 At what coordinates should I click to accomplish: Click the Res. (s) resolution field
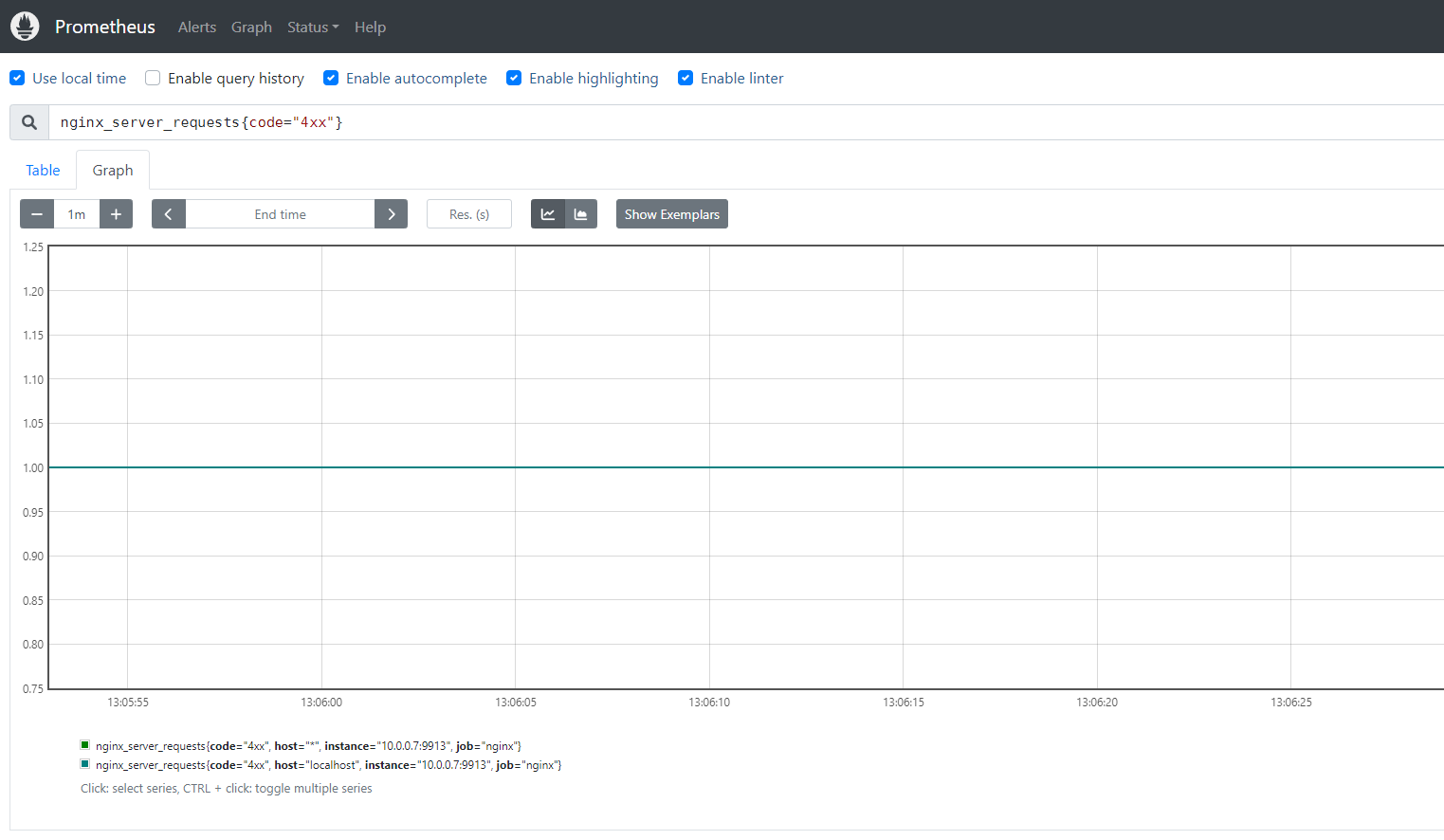pyautogui.click(x=469, y=214)
